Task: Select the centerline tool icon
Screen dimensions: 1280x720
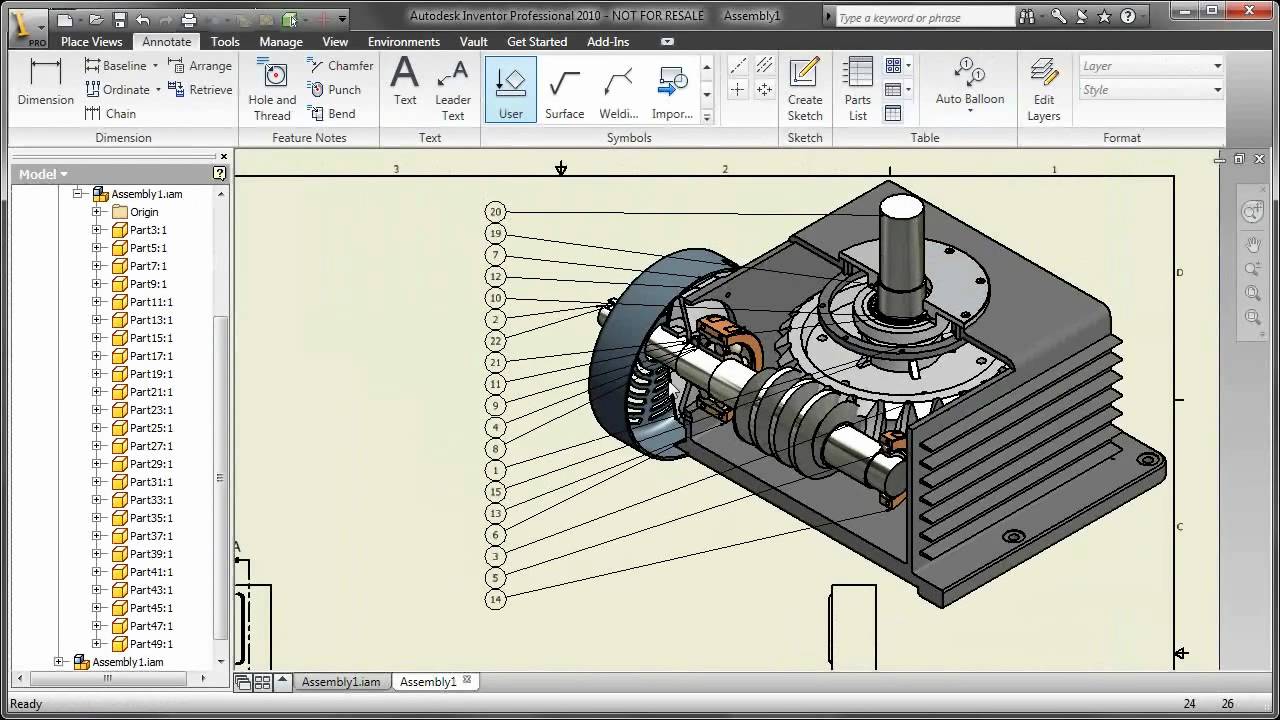Action: point(738,66)
